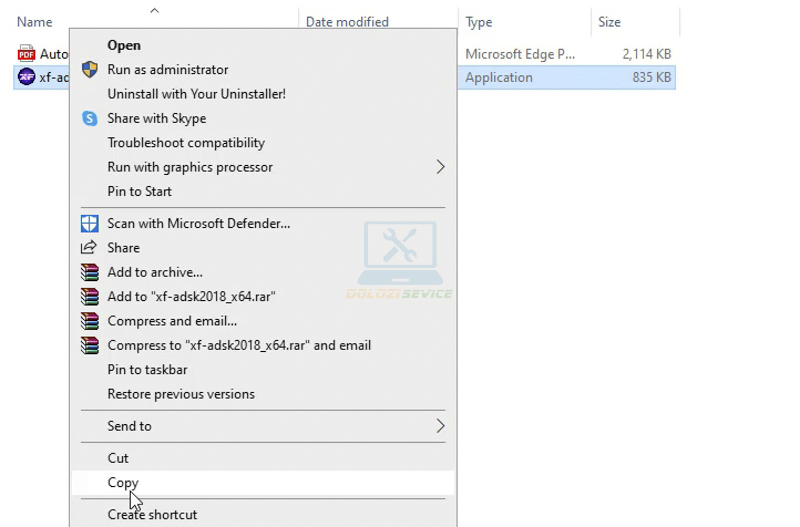This screenshot has width=800, height=527.
Task: Choose Cut in the context menu
Action: [x=118, y=458]
